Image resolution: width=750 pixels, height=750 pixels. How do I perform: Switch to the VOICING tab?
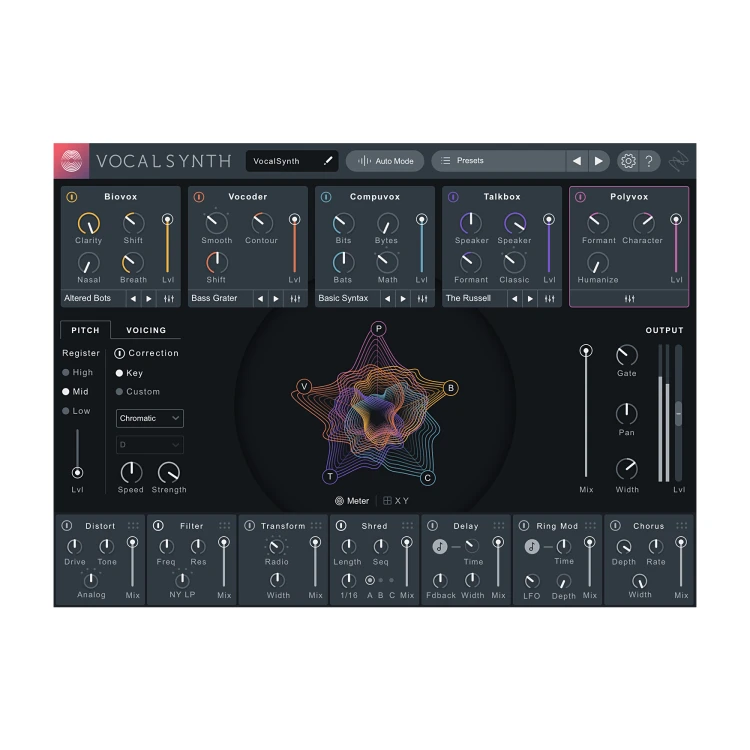pyautogui.click(x=146, y=330)
